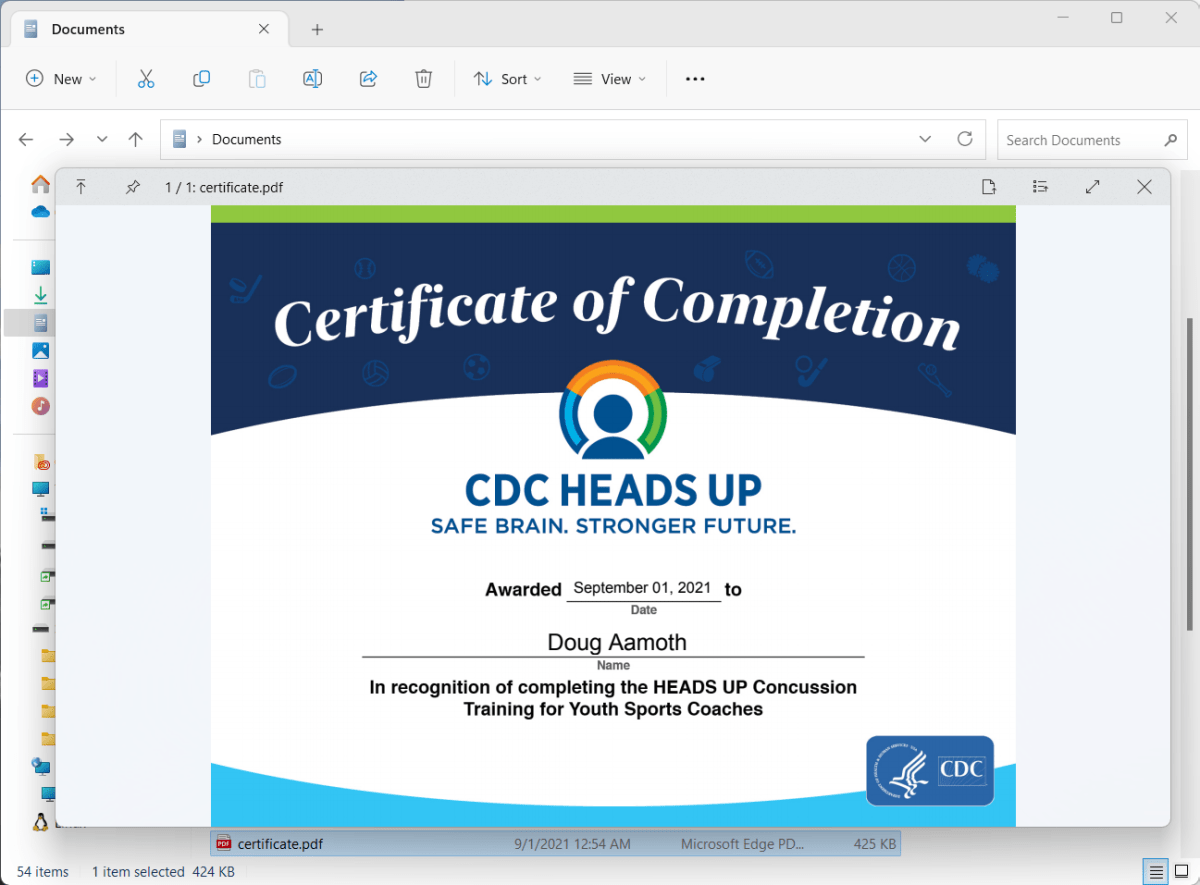Click the breadcrumb chevron before Documents

tap(200, 140)
